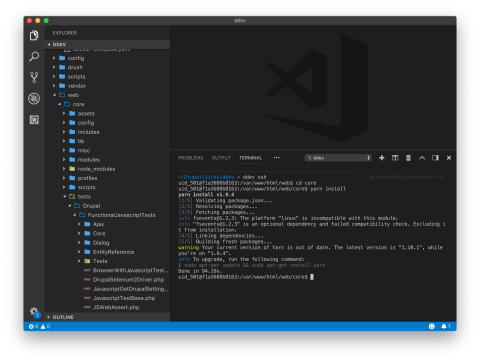Create a new terminal with plus icon
Screen dimensions: 480x362
(x=382, y=158)
